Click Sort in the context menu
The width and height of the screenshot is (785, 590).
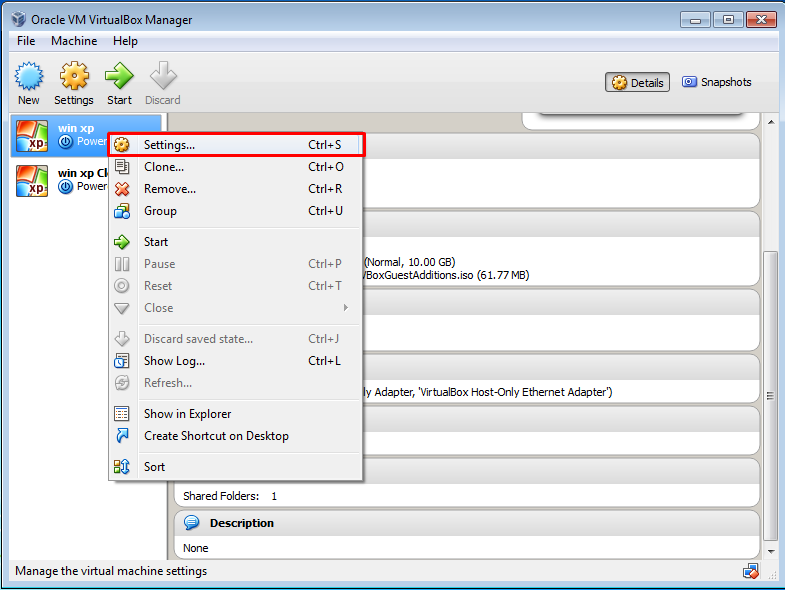coord(235,467)
